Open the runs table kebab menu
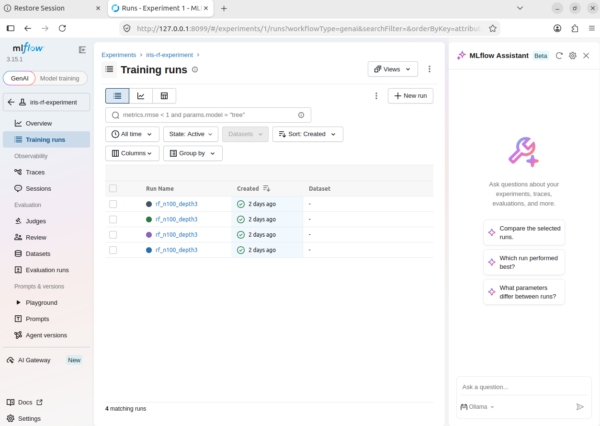Viewport: 600px width, 426px height. (x=376, y=96)
